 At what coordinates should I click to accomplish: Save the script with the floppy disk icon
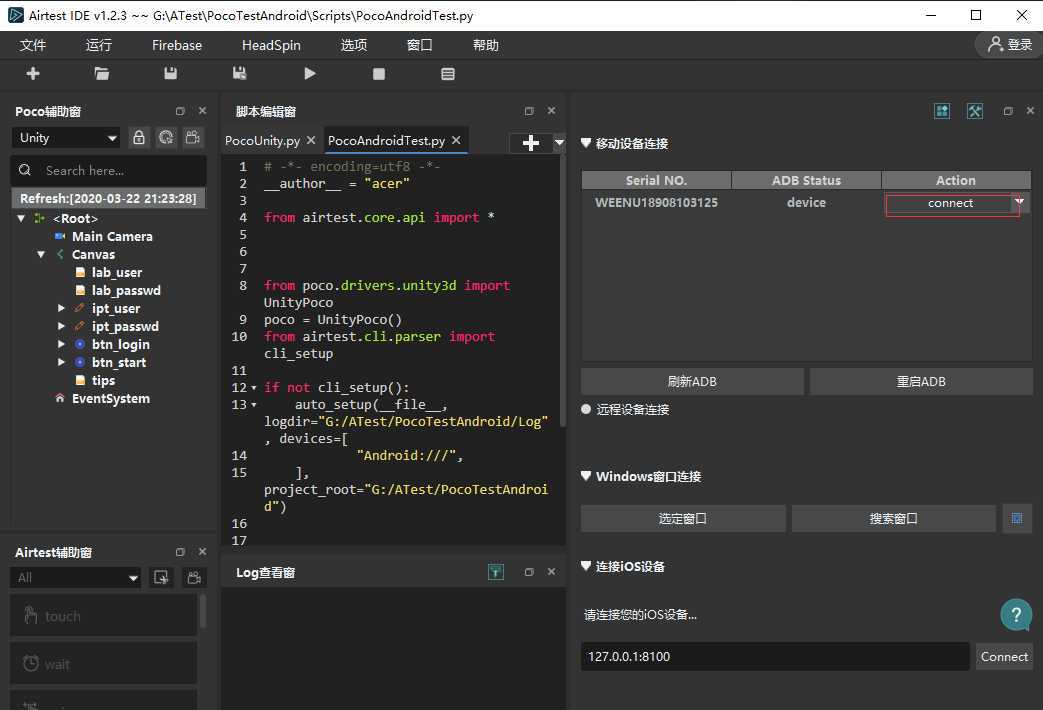tap(171, 74)
